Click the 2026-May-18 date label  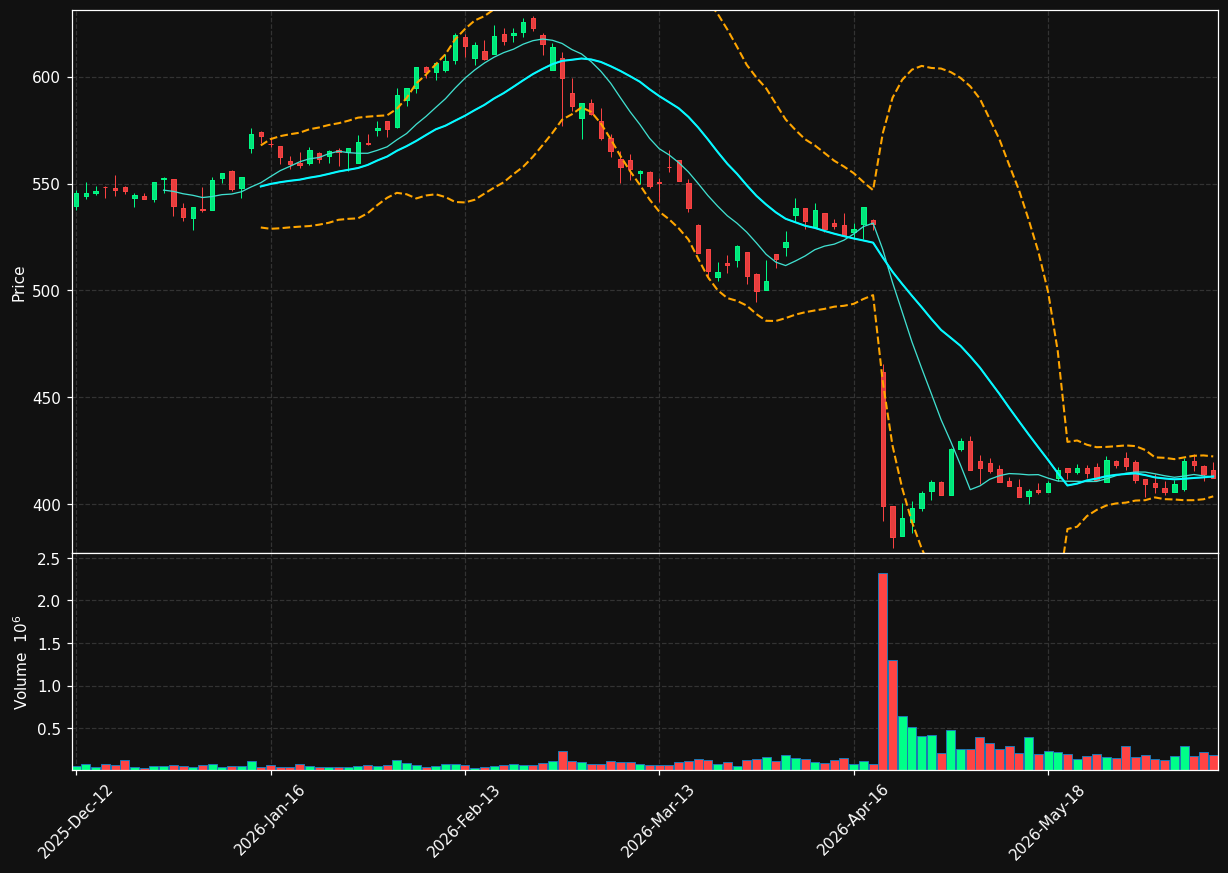click(x=1046, y=821)
